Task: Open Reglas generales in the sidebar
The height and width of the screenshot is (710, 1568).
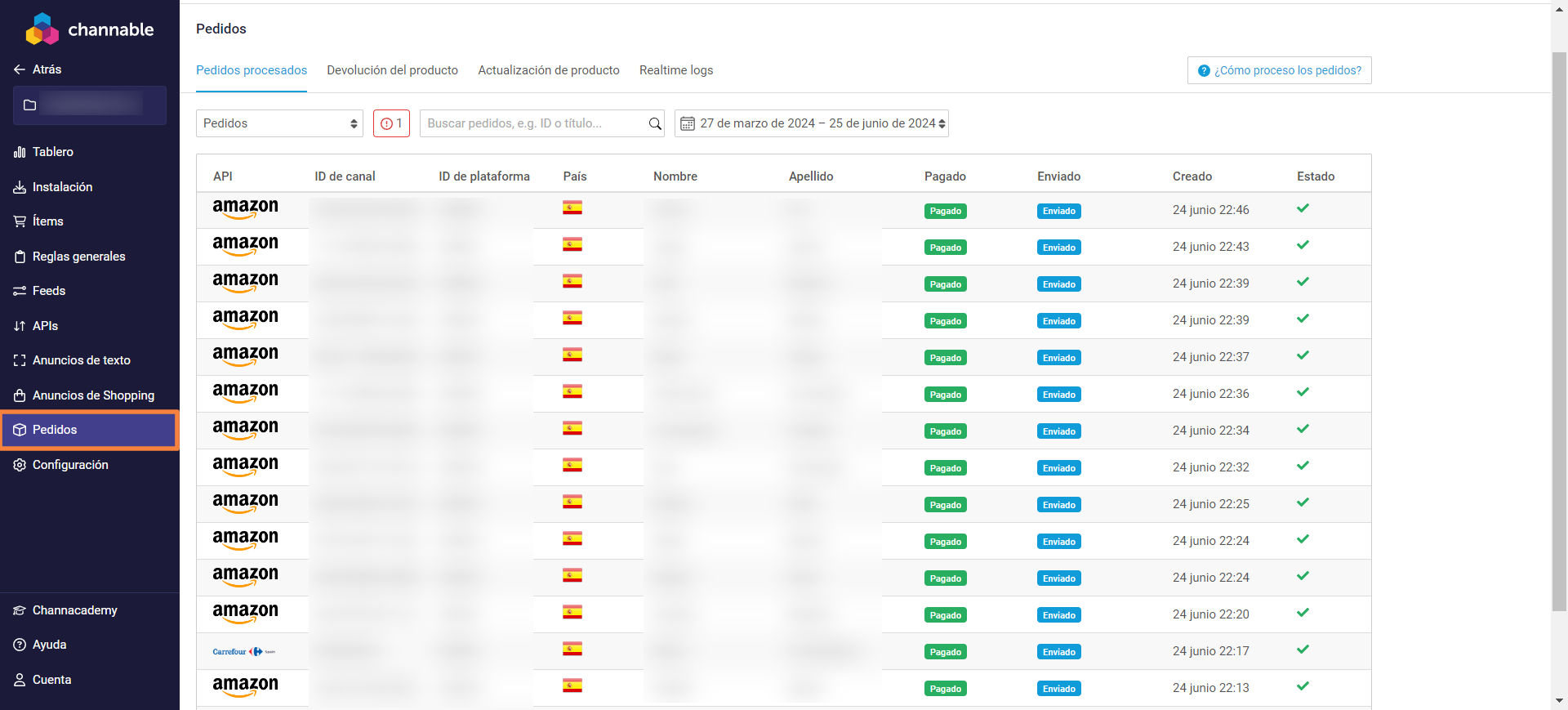Action: pyautogui.click(x=69, y=257)
